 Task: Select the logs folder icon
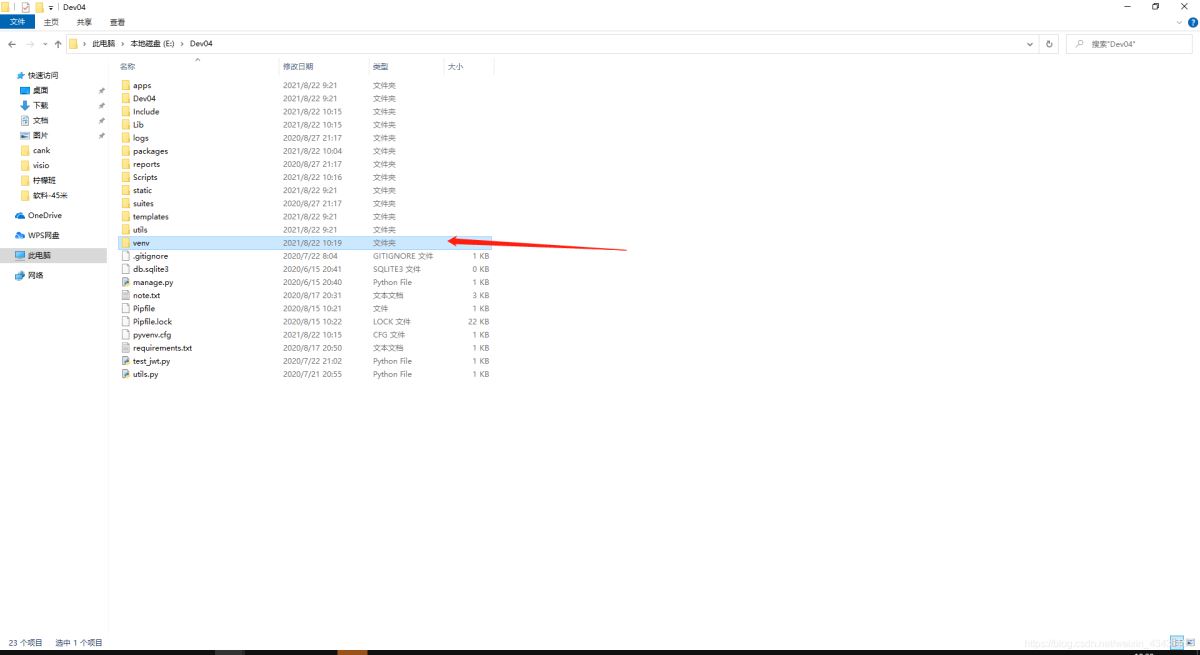[x=125, y=138]
